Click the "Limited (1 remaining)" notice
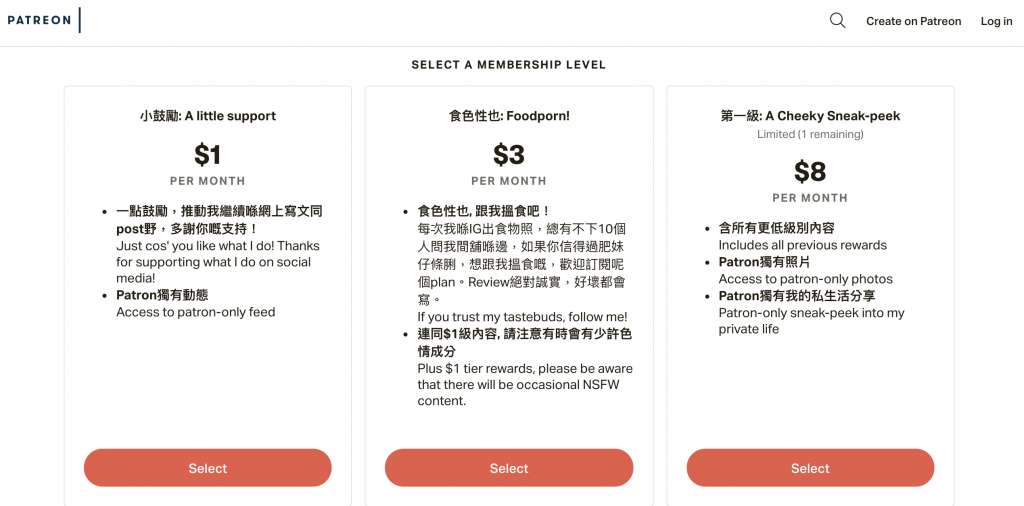The height and width of the screenshot is (506, 1024). (810, 134)
